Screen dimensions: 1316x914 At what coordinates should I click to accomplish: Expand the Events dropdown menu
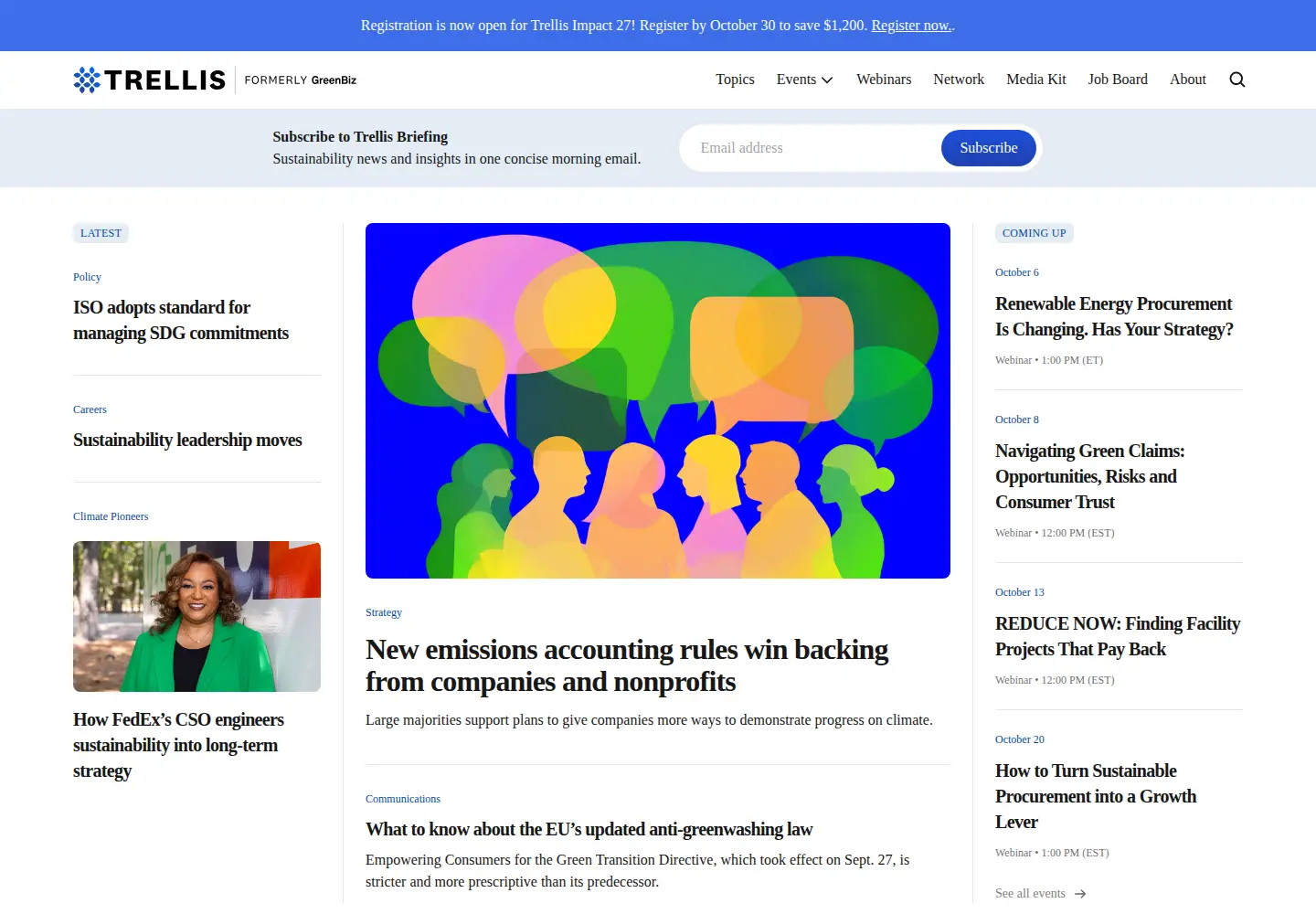click(804, 80)
